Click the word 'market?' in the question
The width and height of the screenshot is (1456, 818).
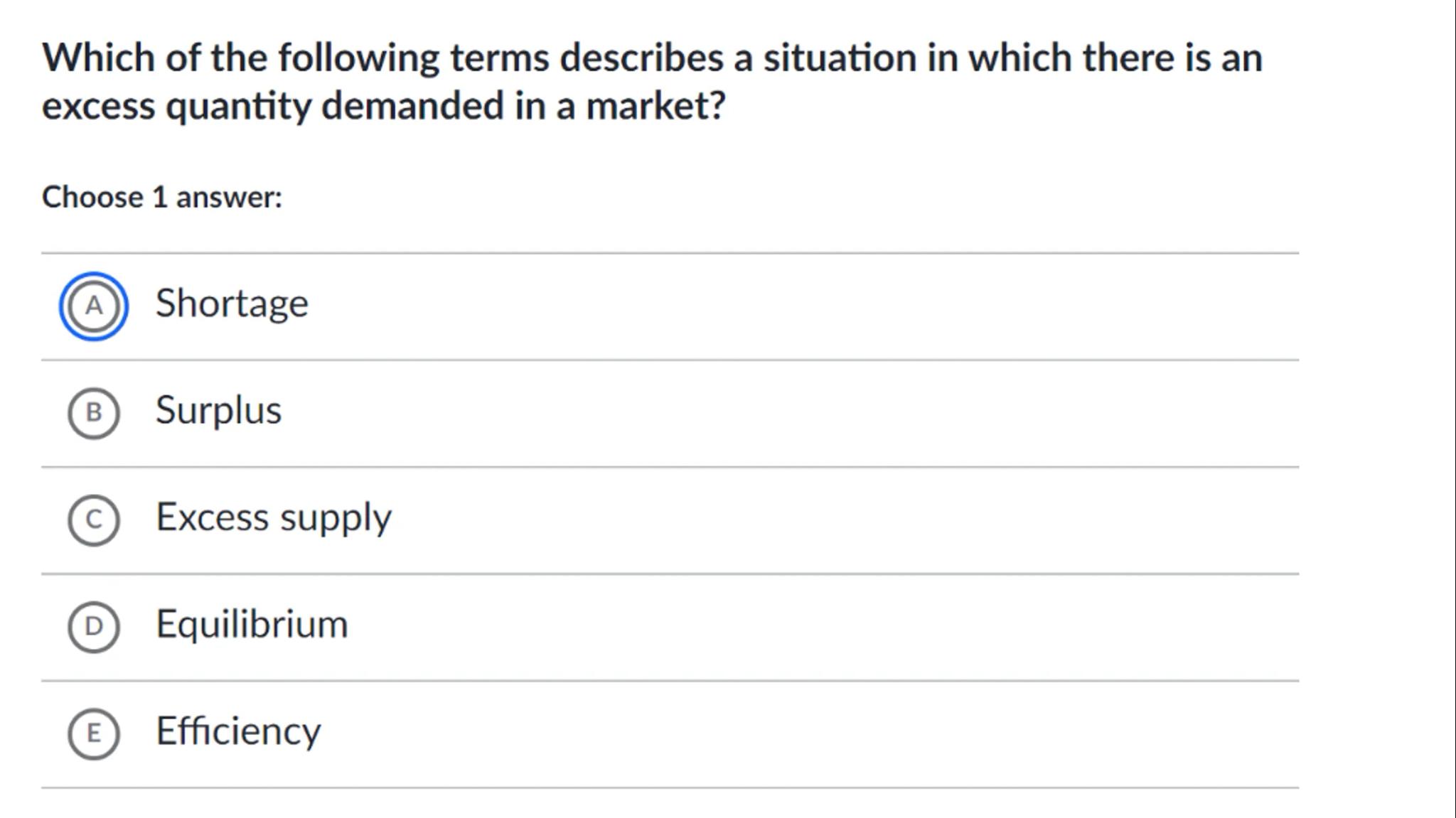(x=655, y=106)
